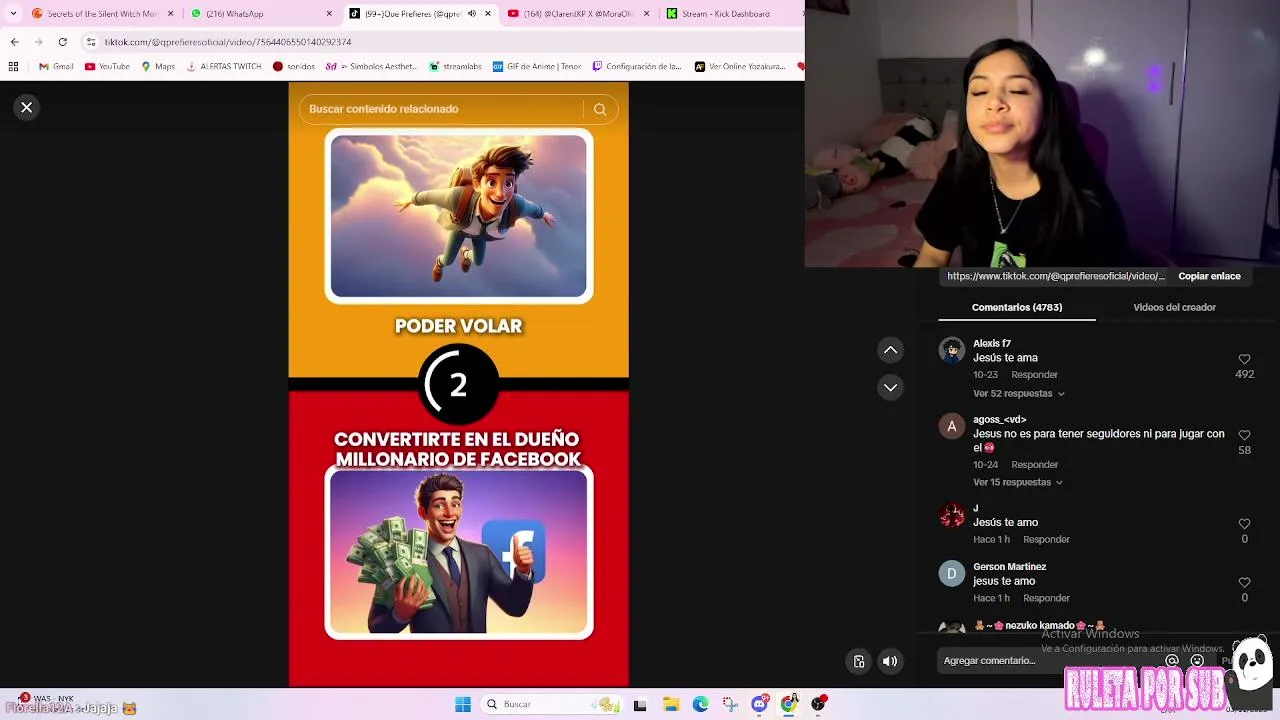Open the 'sonidos' bookmark
The width and height of the screenshot is (1280, 720).
tap(294, 67)
